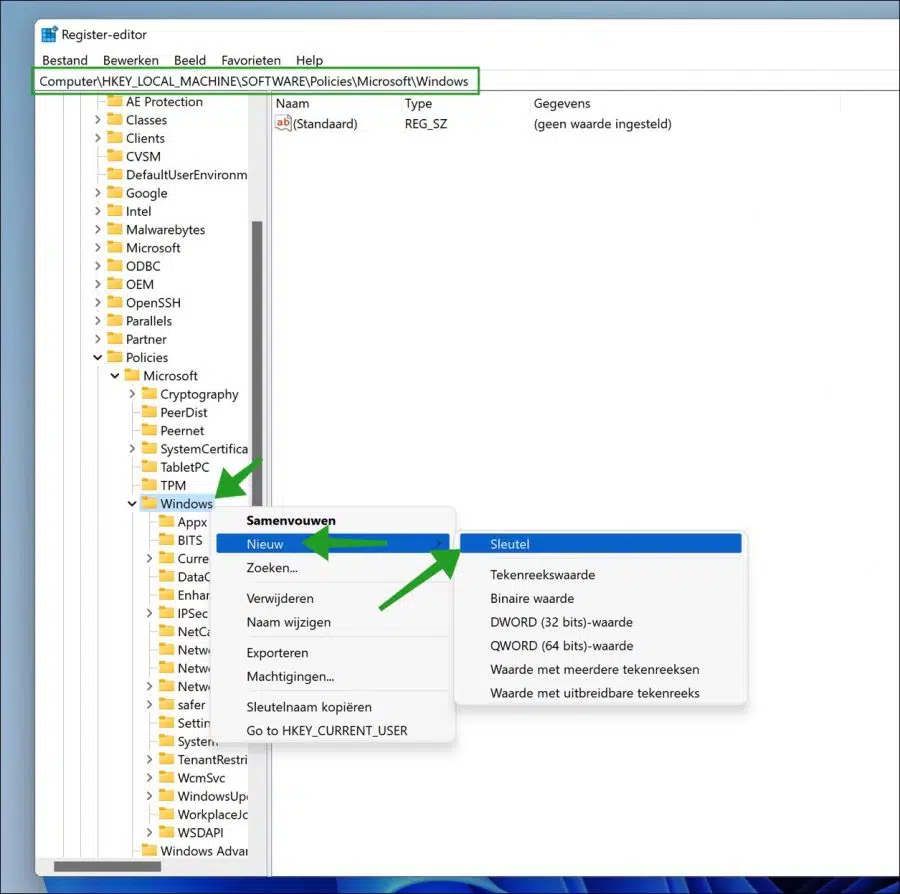The height and width of the screenshot is (894, 900).
Task: Click the Register-editor app icon in title bar
Action: tap(49, 34)
